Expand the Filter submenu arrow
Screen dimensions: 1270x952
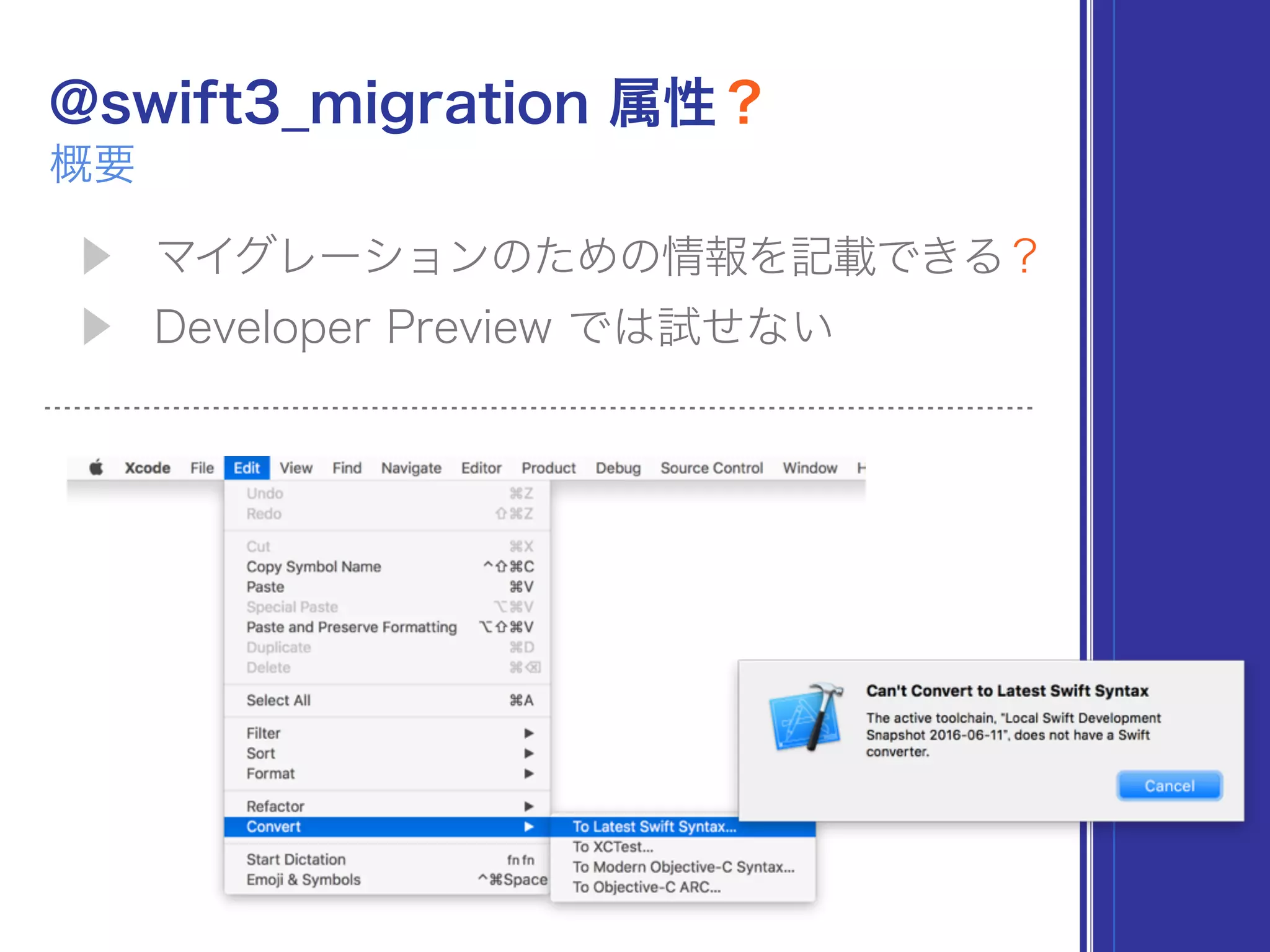[x=528, y=733]
